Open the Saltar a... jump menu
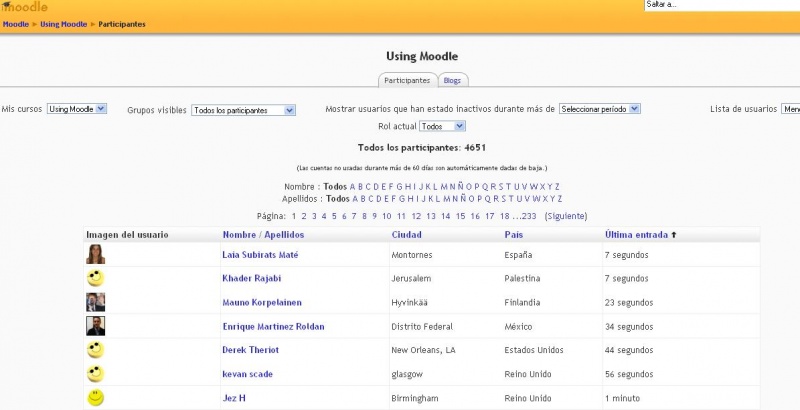This screenshot has height=410, width=800. tap(722, 5)
